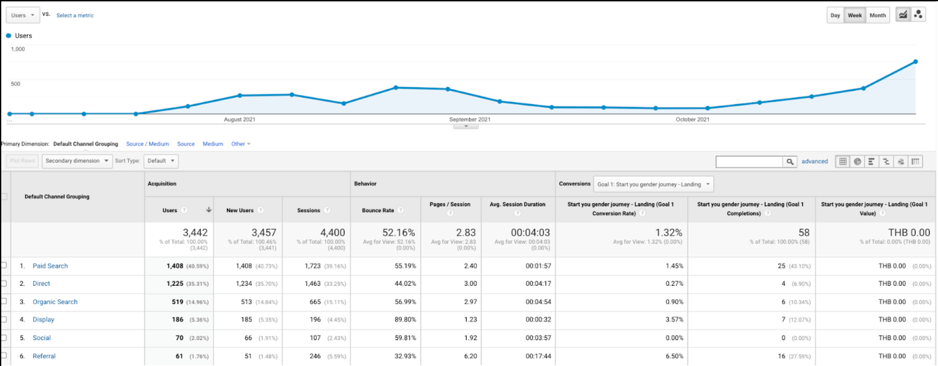Screen dimensions: 938x366
Task: Check the Social row checkbox
Action: 5,338
